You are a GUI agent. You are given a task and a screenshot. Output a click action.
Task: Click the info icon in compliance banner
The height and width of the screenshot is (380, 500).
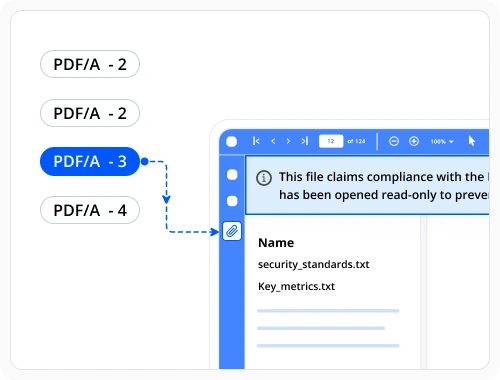[x=264, y=178]
